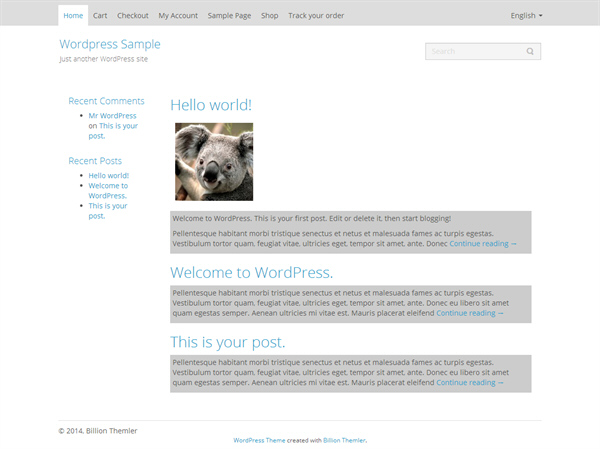Open the Billion Themler footer link
This screenshot has height=449, width=600.
pyautogui.click(x=344, y=441)
